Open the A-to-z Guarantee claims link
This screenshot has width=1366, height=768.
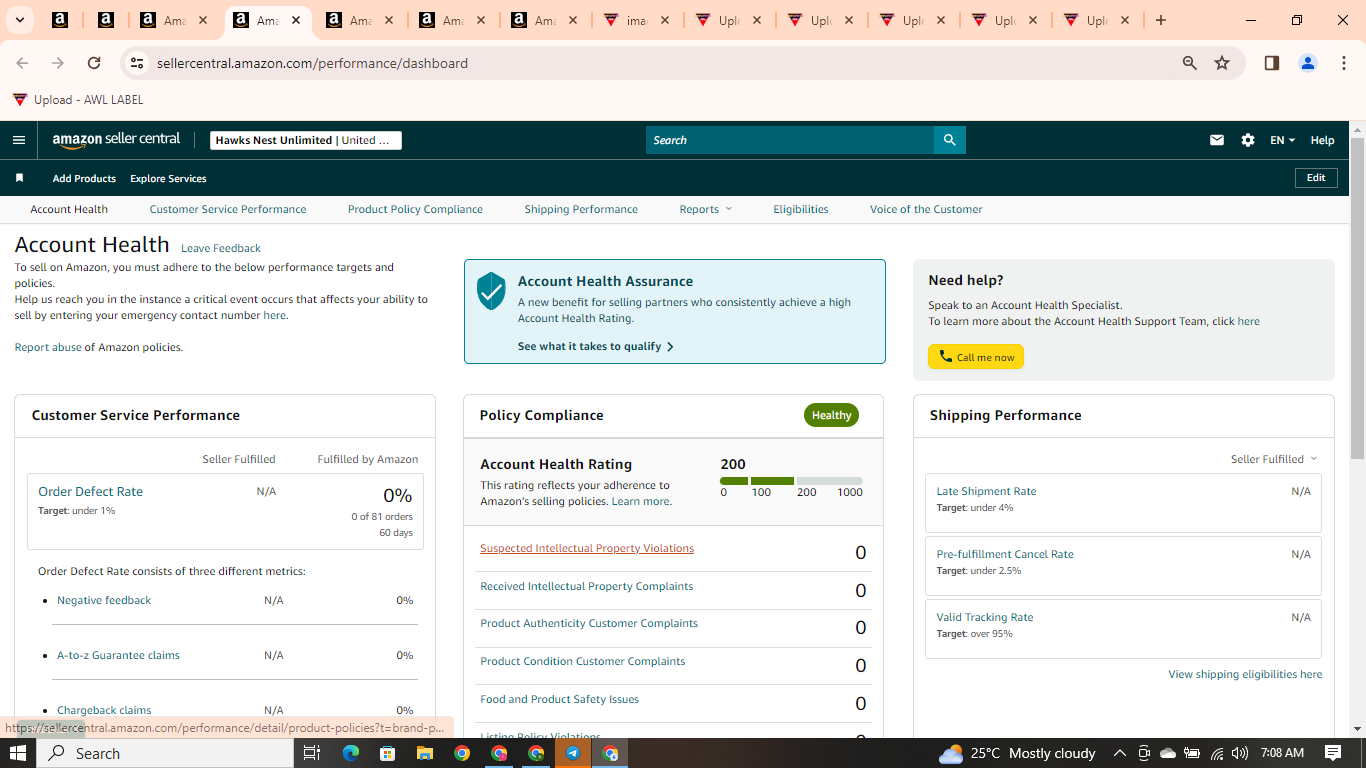tap(118, 655)
